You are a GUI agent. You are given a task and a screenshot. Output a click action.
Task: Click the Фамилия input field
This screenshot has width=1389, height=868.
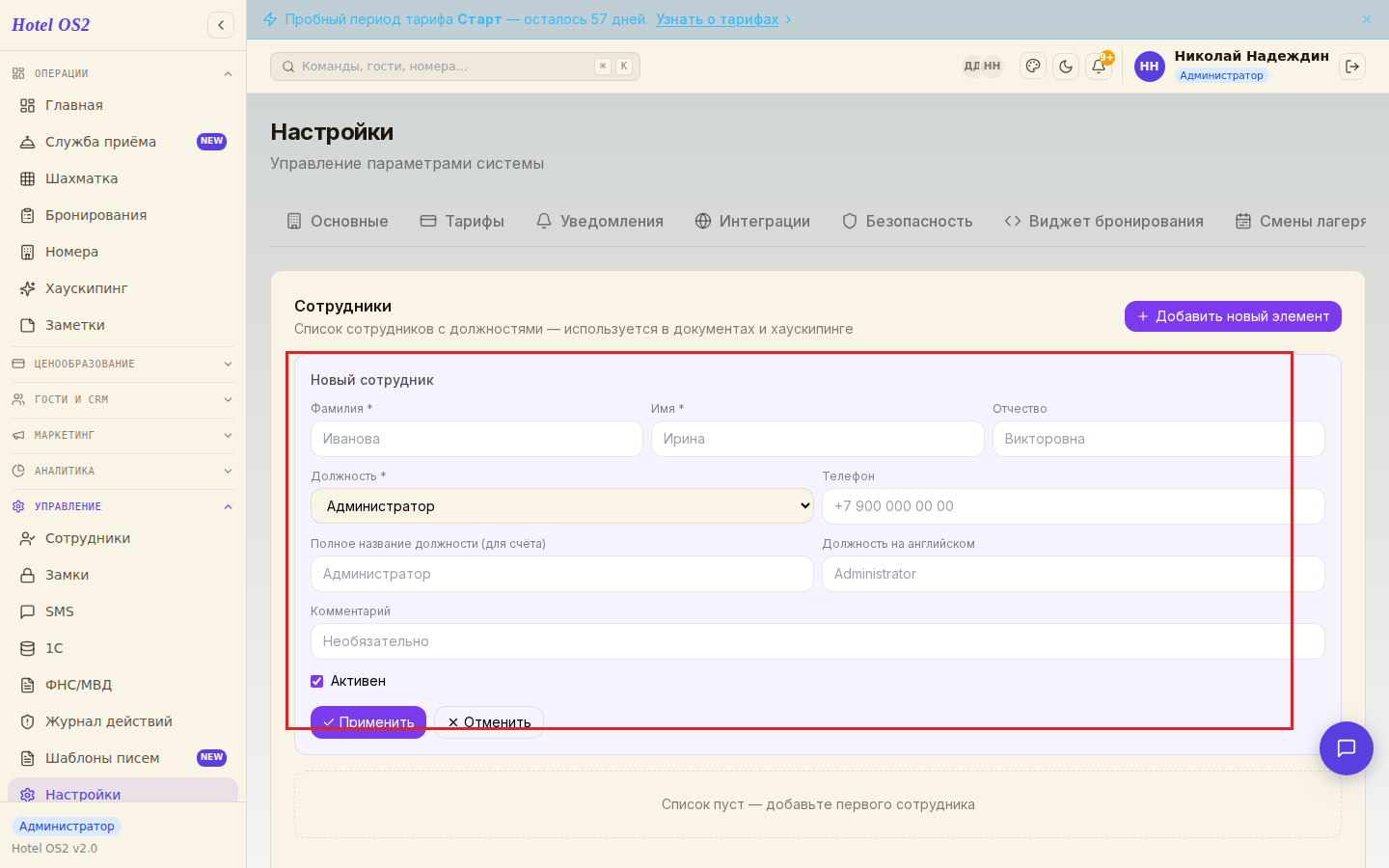point(477,439)
